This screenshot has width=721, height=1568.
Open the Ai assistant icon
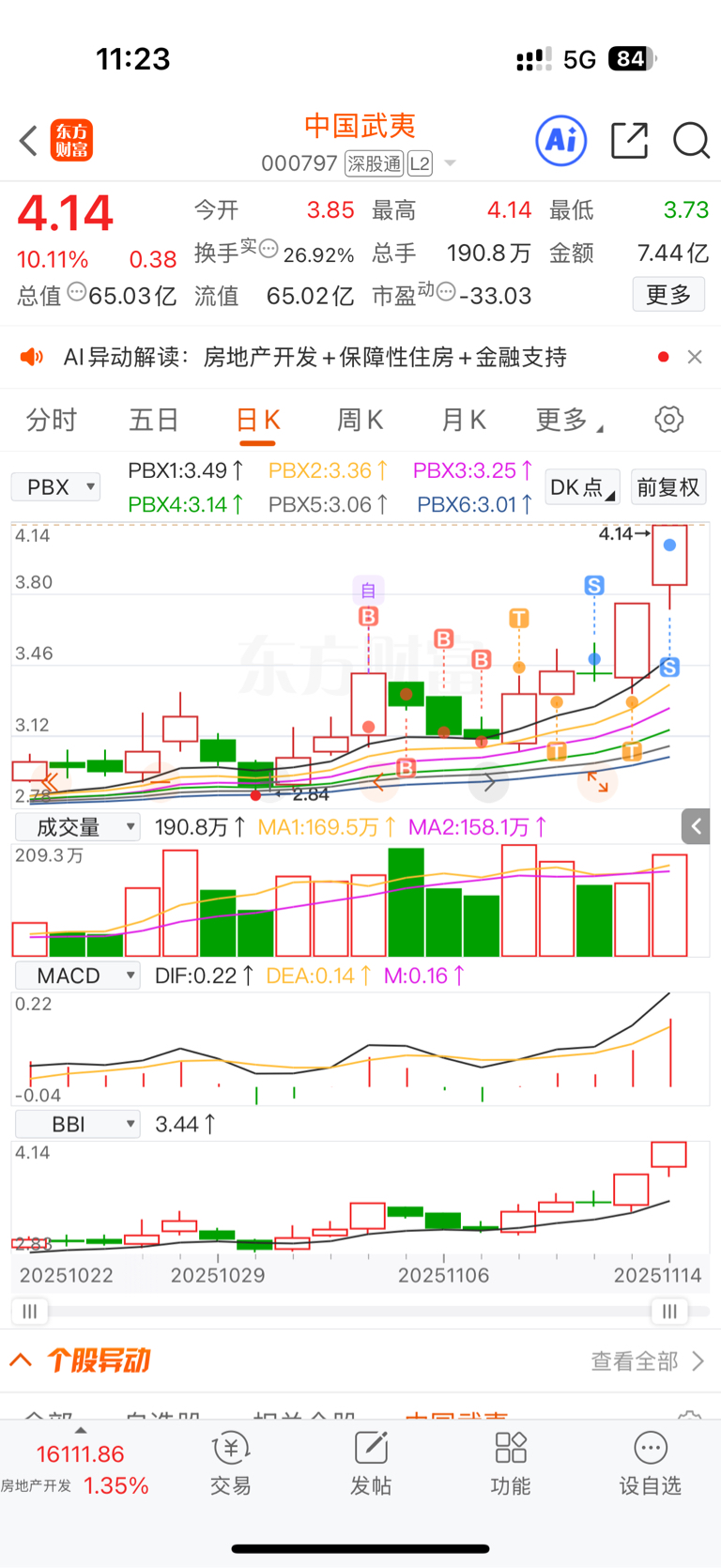coord(561,141)
